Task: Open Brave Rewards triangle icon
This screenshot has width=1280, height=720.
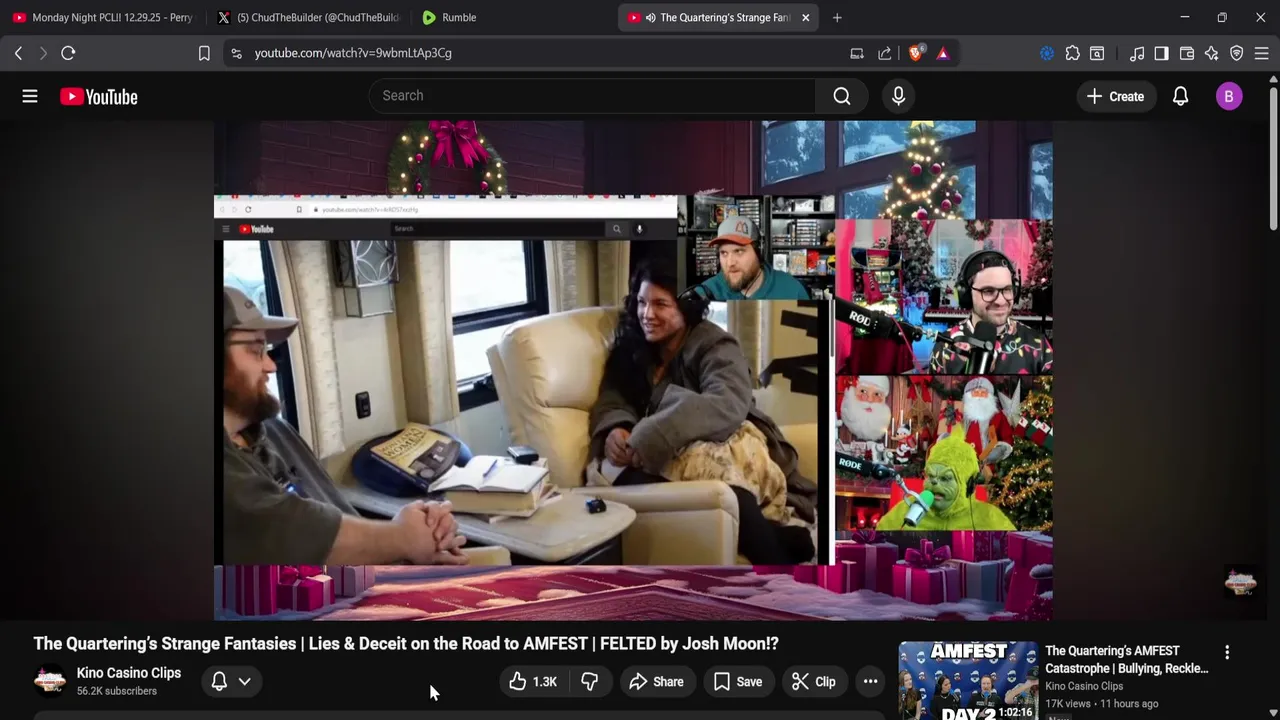Action: click(943, 53)
